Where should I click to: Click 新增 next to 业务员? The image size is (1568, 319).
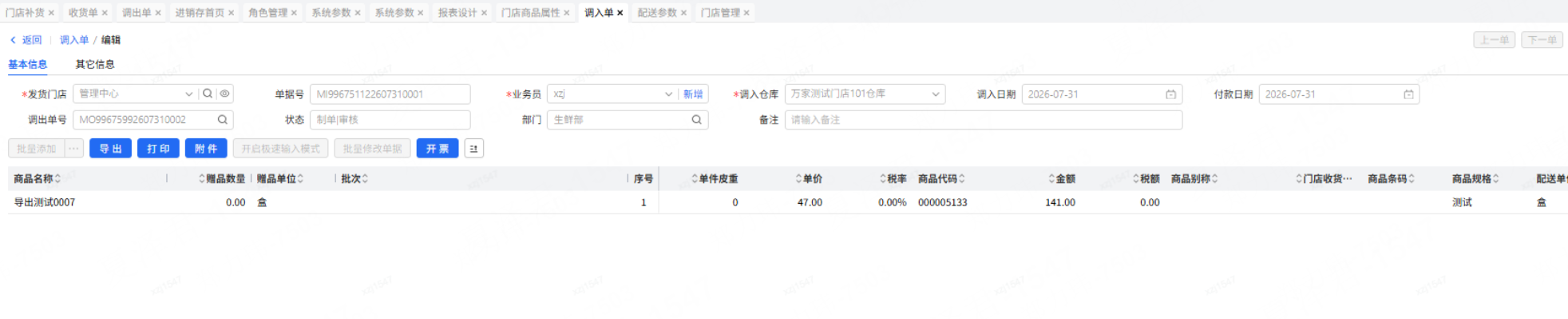point(693,94)
